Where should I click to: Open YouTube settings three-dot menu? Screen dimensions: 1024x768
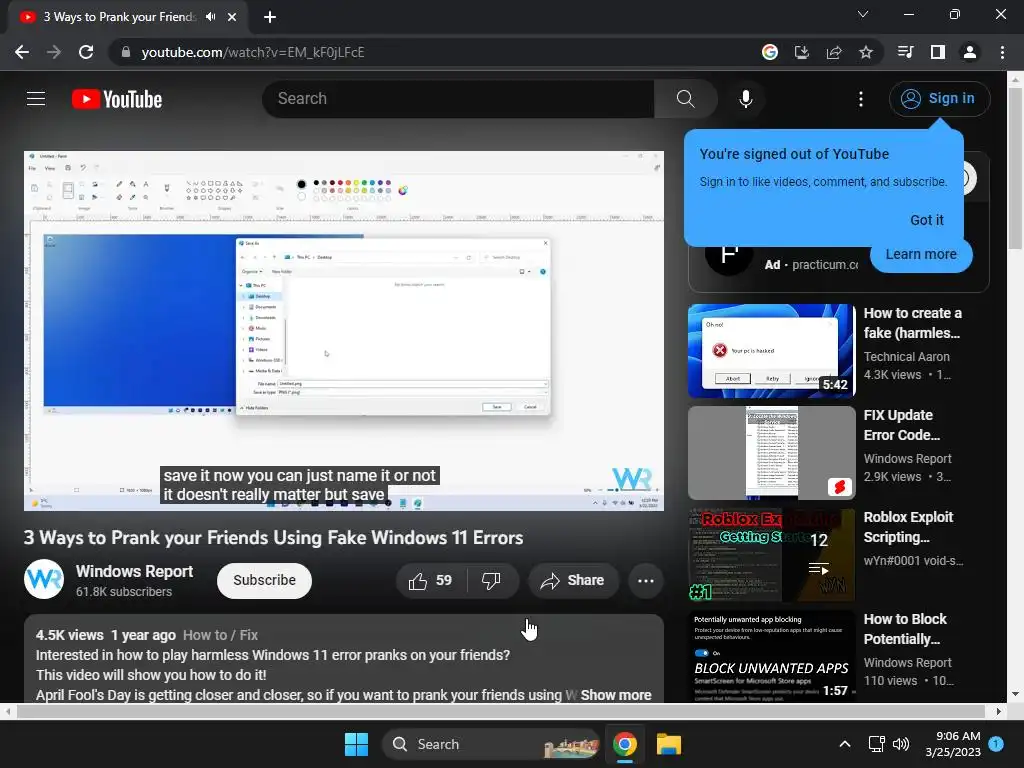[861, 99]
